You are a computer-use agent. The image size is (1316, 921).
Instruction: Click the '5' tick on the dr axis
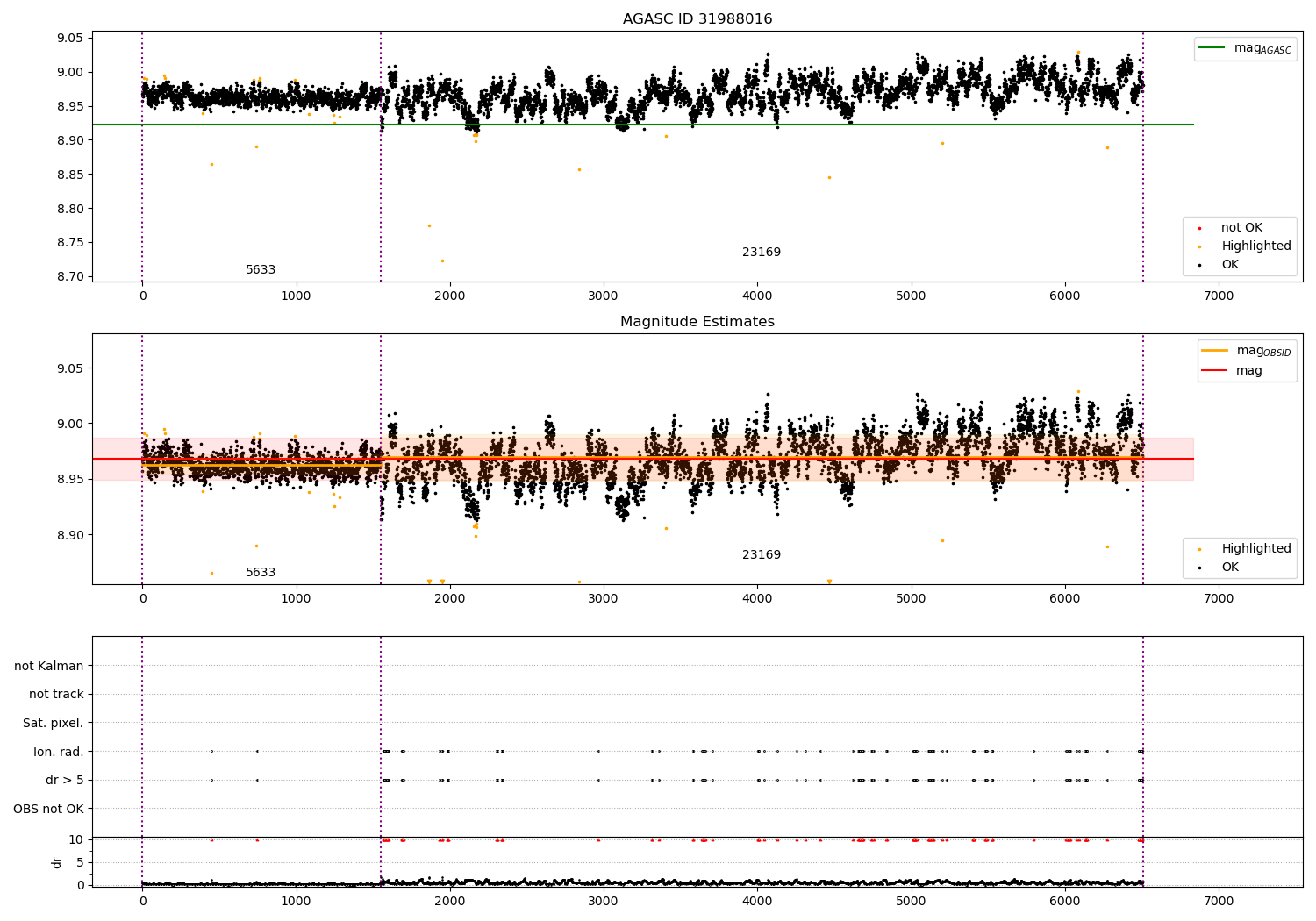click(81, 862)
